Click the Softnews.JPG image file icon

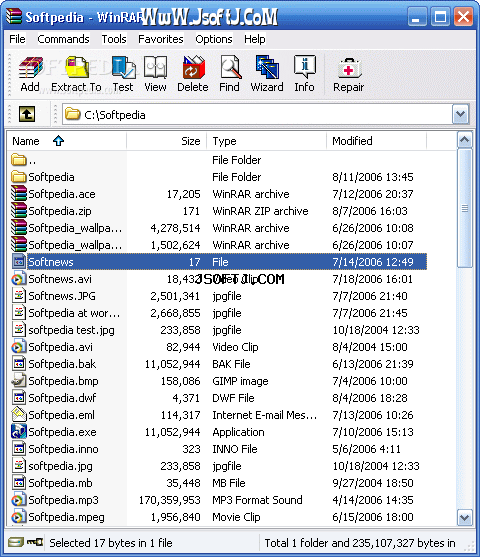[19, 296]
